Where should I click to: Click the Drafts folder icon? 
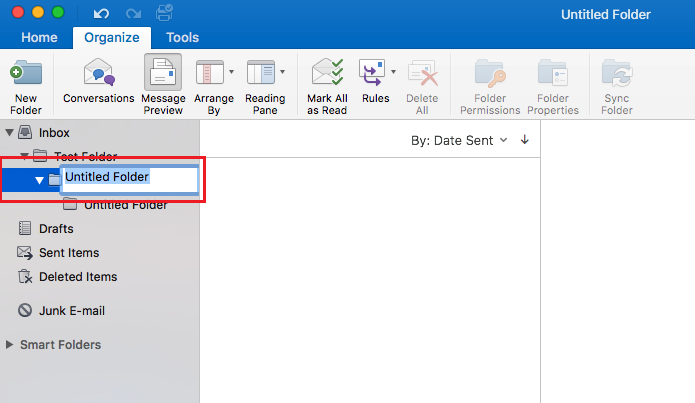coord(25,228)
